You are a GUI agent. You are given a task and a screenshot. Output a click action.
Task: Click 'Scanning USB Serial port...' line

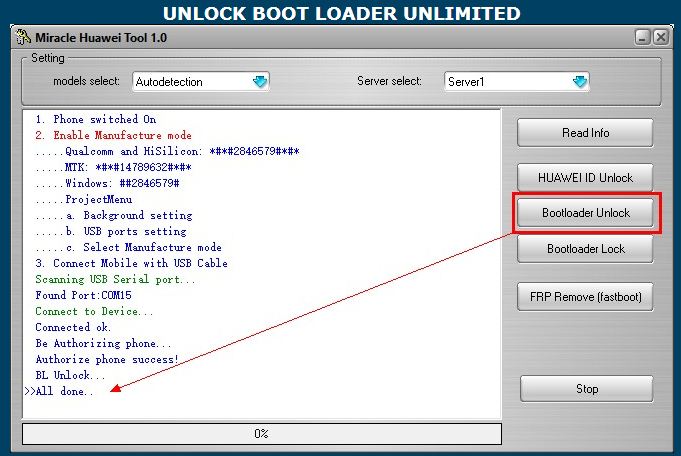(115, 279)
